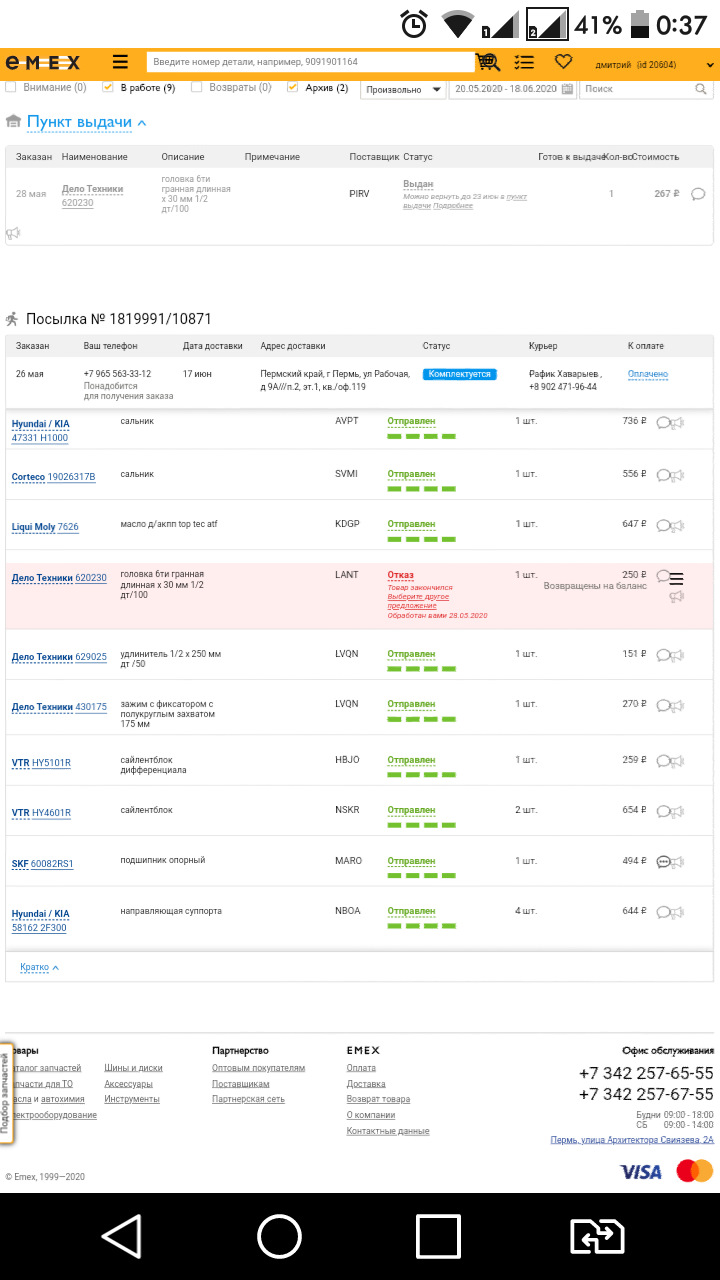The height and width of the screenshot is (1280, 720).
Task: Open the filled comment bubble in the SKF 494 ₽ row
Action: (x=664, y=862)
